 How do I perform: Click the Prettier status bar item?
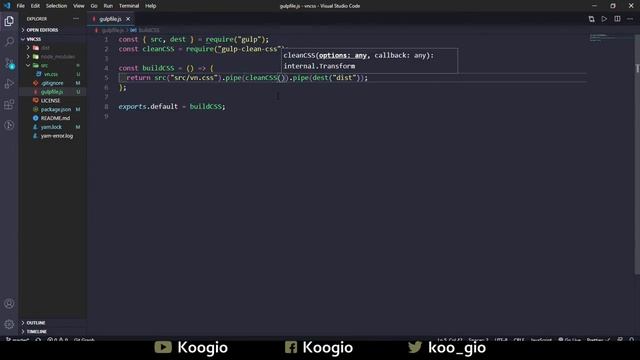598,339
